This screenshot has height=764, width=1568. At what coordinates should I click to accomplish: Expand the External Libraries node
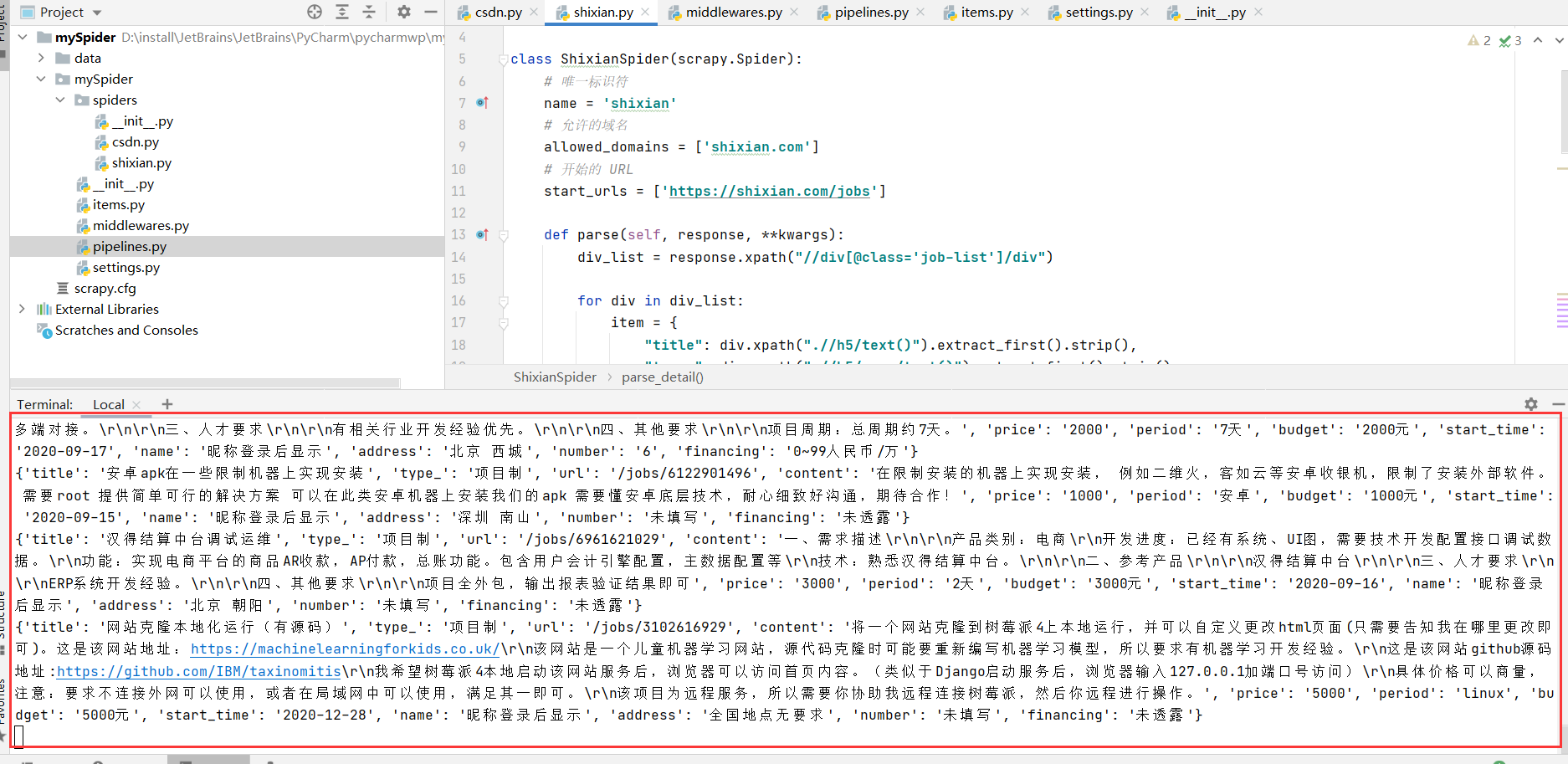22,309
